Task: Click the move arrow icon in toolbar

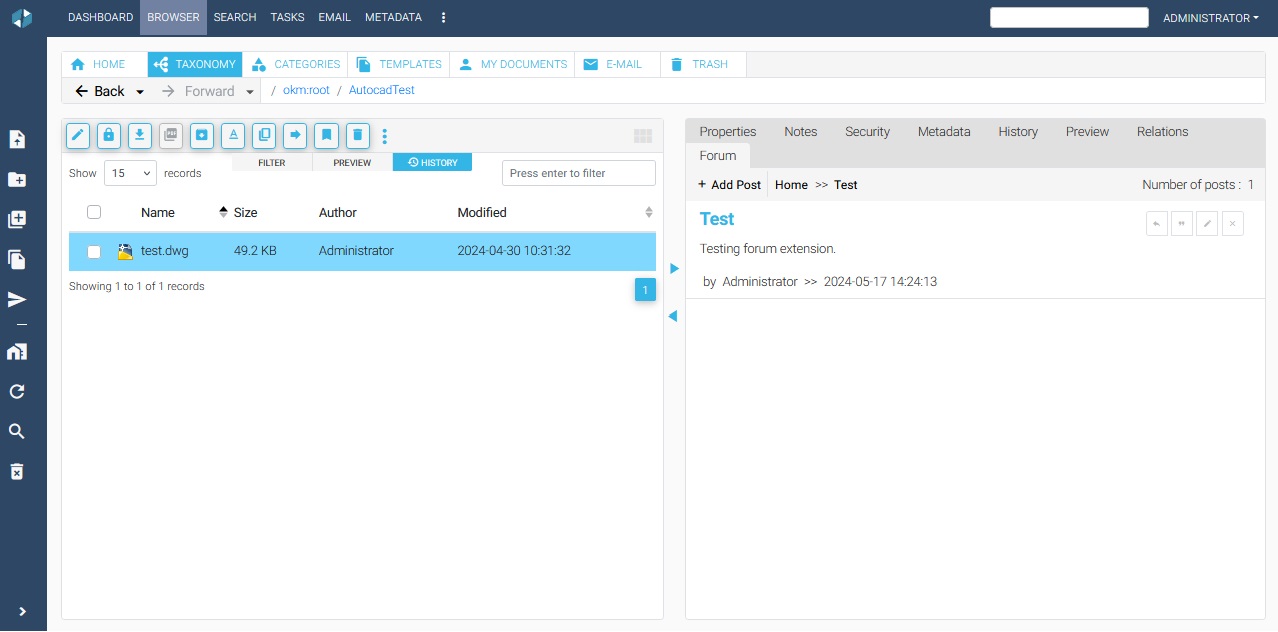Action: coord(295,135)
